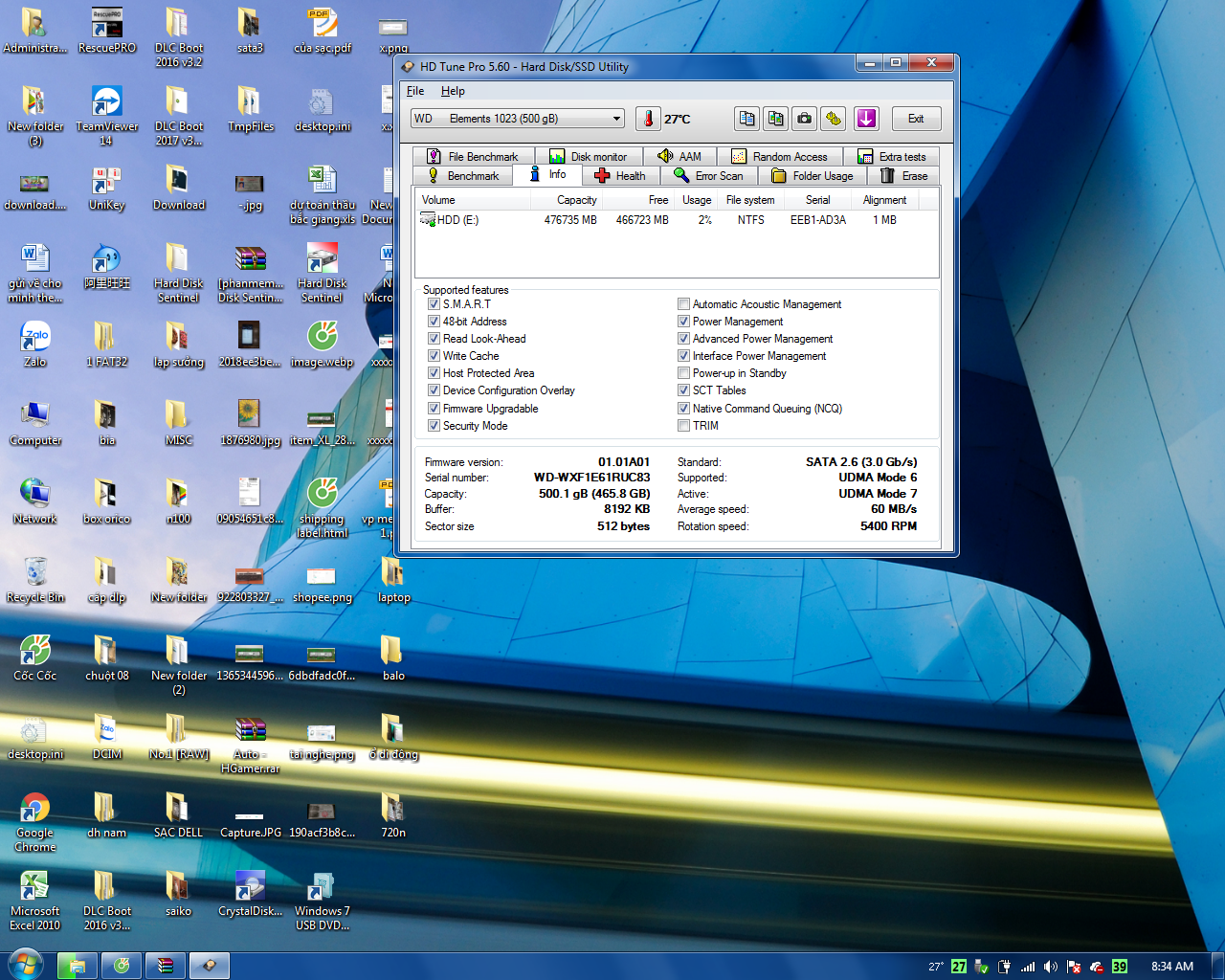Click the Windows Start orb
Image resolution: width=1225 pixels, height=980 pixels.
pos(26,965)
